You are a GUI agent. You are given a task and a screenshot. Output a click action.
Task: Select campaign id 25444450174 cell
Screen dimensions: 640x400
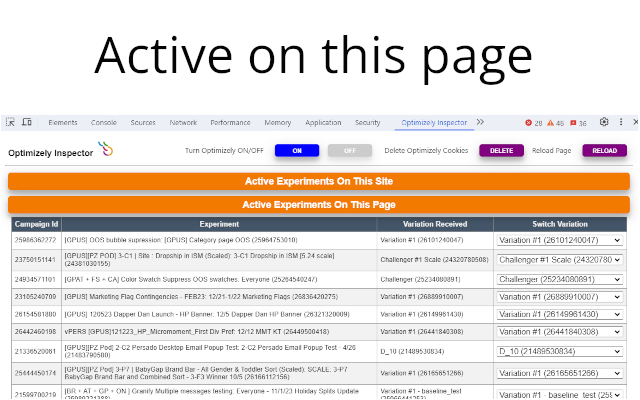(x=36, y=373)
